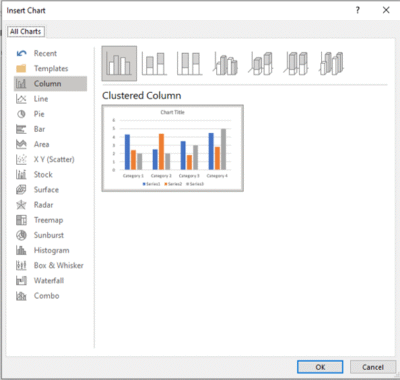The height and width of the screenshot is (380, 400).
Task: Choose the Area chart category
Action: coord(50,144)
